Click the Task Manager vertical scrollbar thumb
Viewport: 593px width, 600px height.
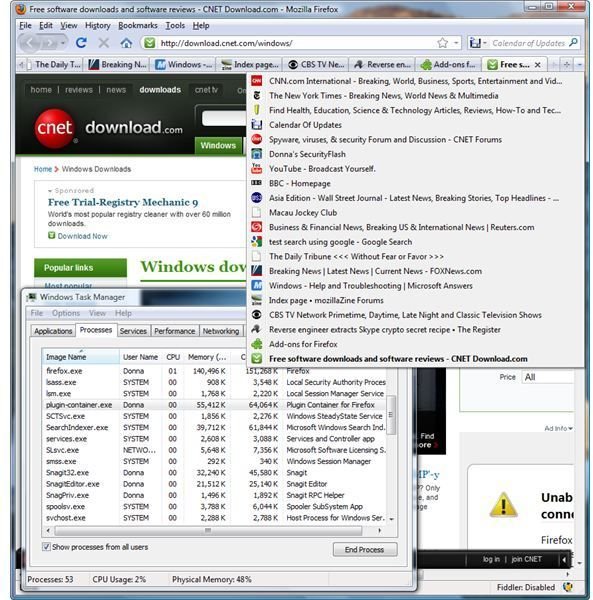[391, 415]
